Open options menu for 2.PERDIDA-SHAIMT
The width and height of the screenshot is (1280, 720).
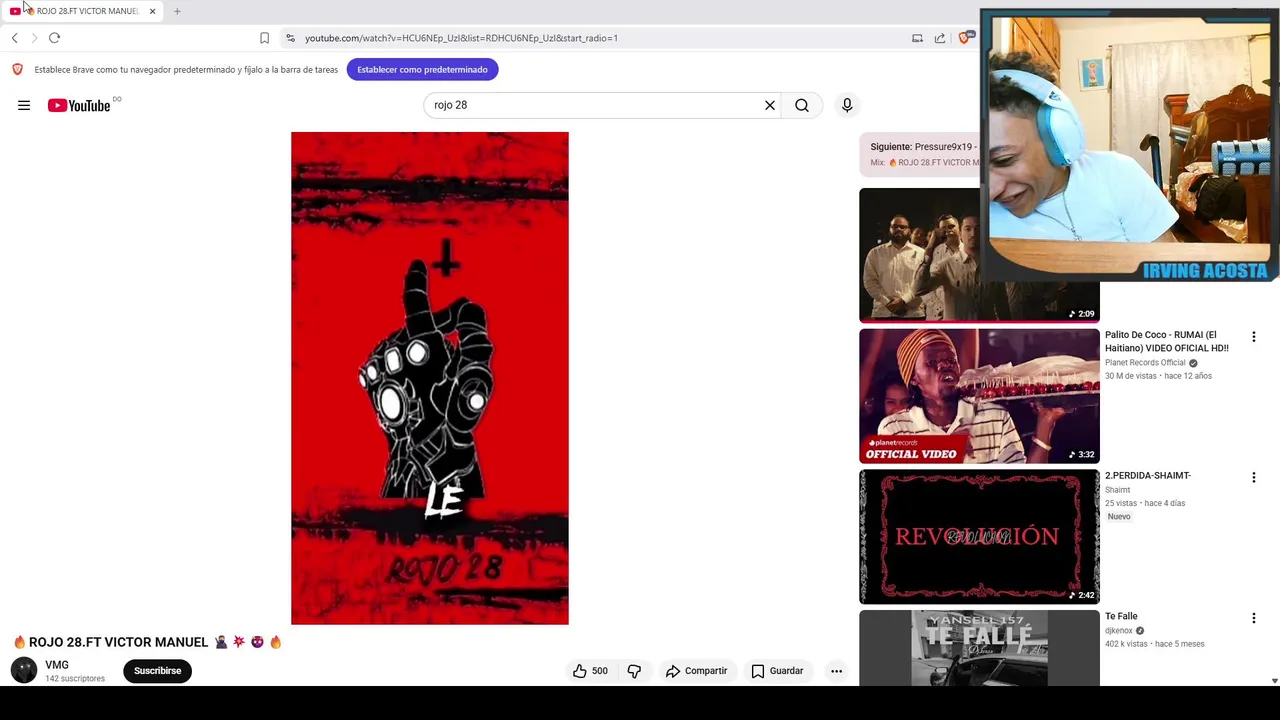[1253, 478]
